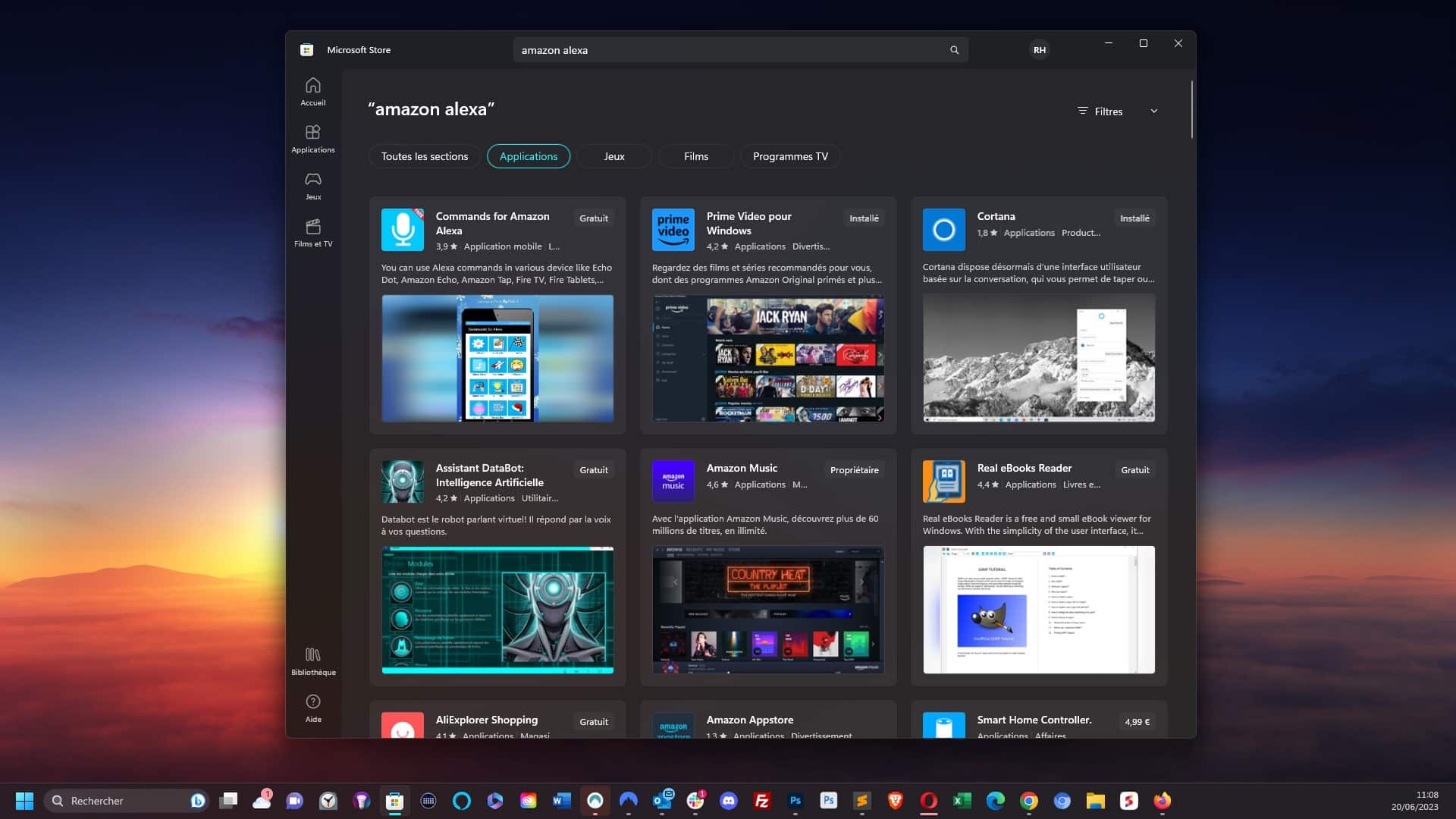Select the Programmes TV filter tab
Screen dimensions: 1456x819
(790, 156)
